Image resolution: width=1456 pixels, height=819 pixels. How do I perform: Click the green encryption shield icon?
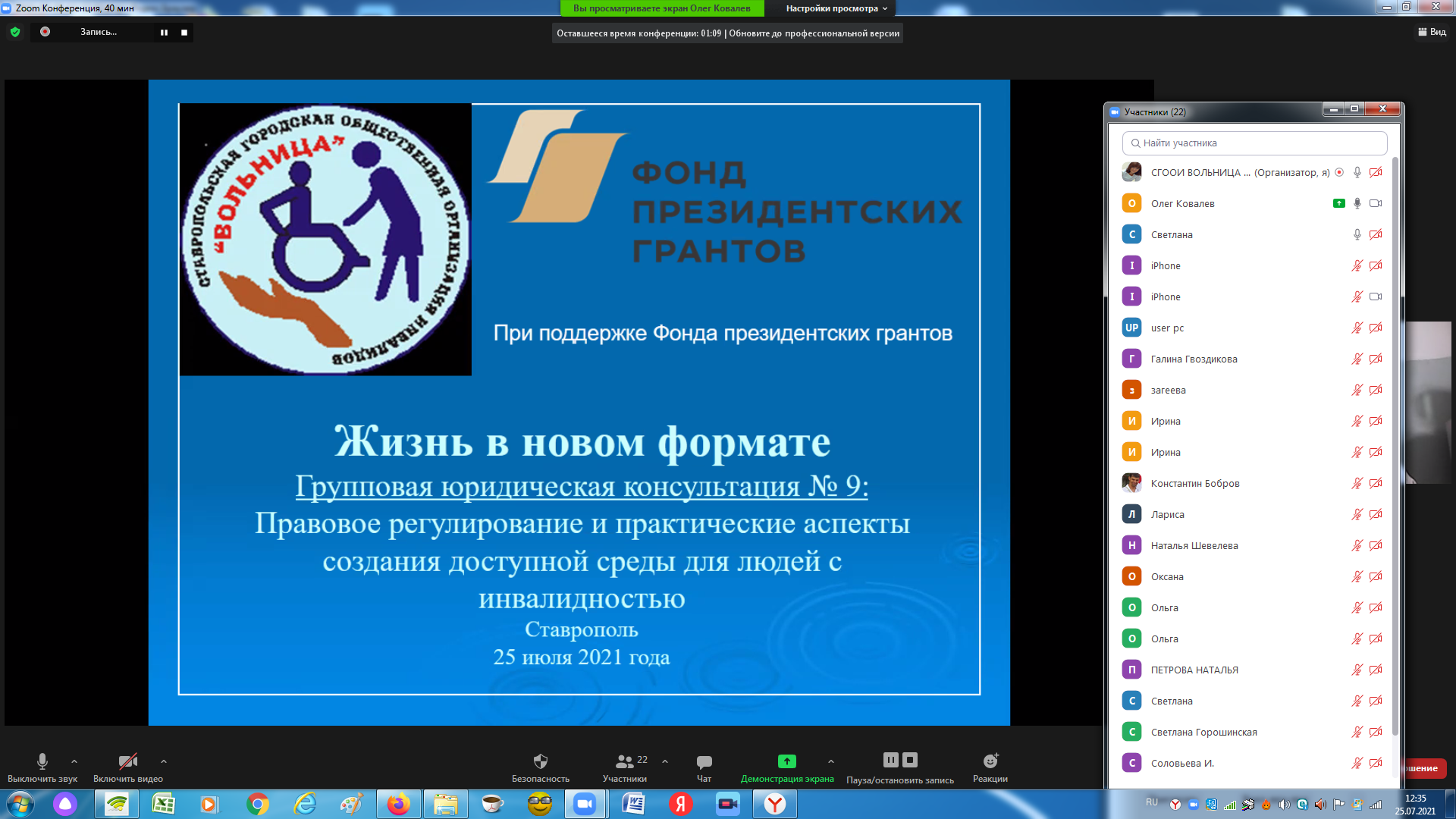(15, 32)
